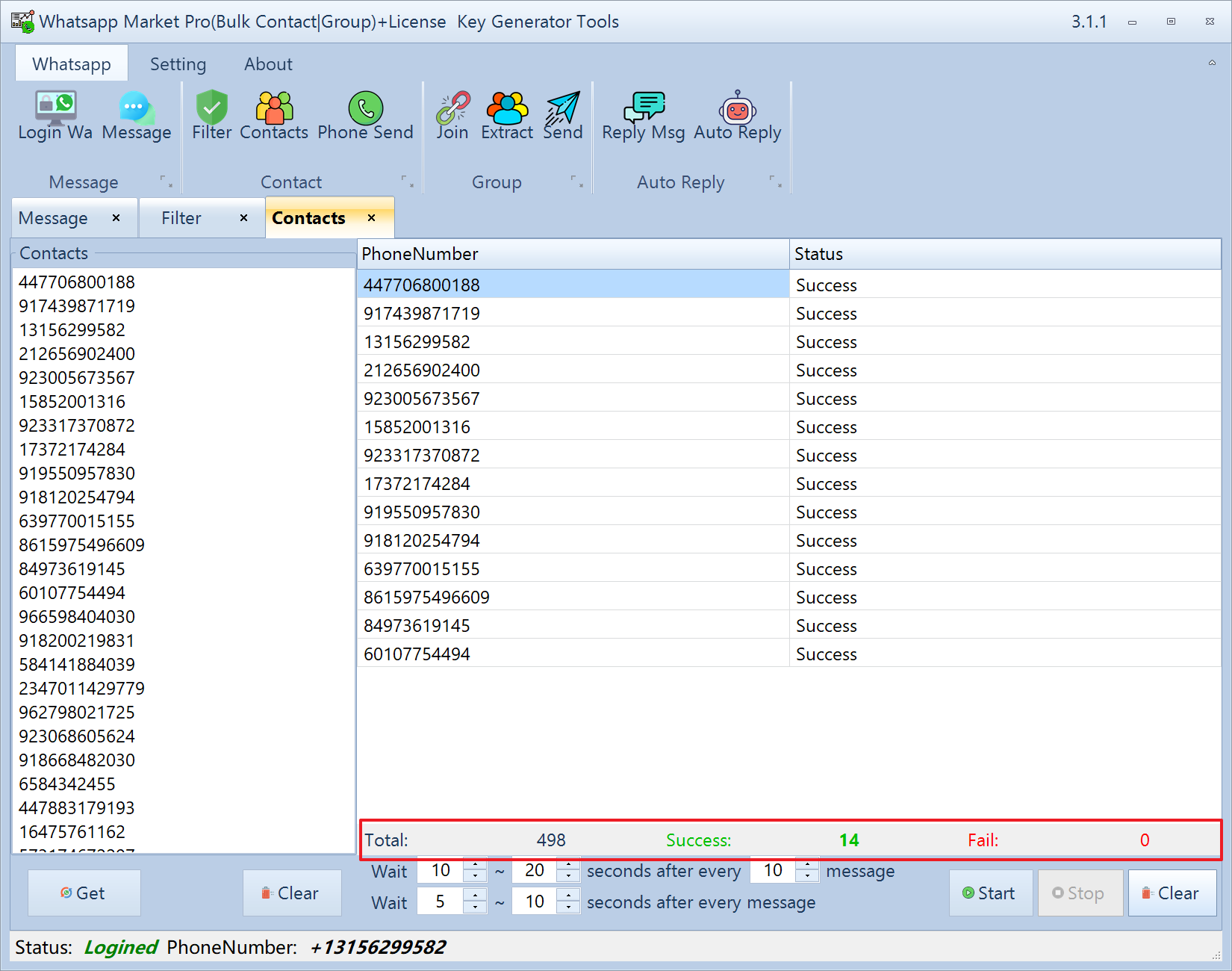This screenshot has width=1232, height=971.
Task: Expand the Auto Reply group launcher
Action: [776, 182]
